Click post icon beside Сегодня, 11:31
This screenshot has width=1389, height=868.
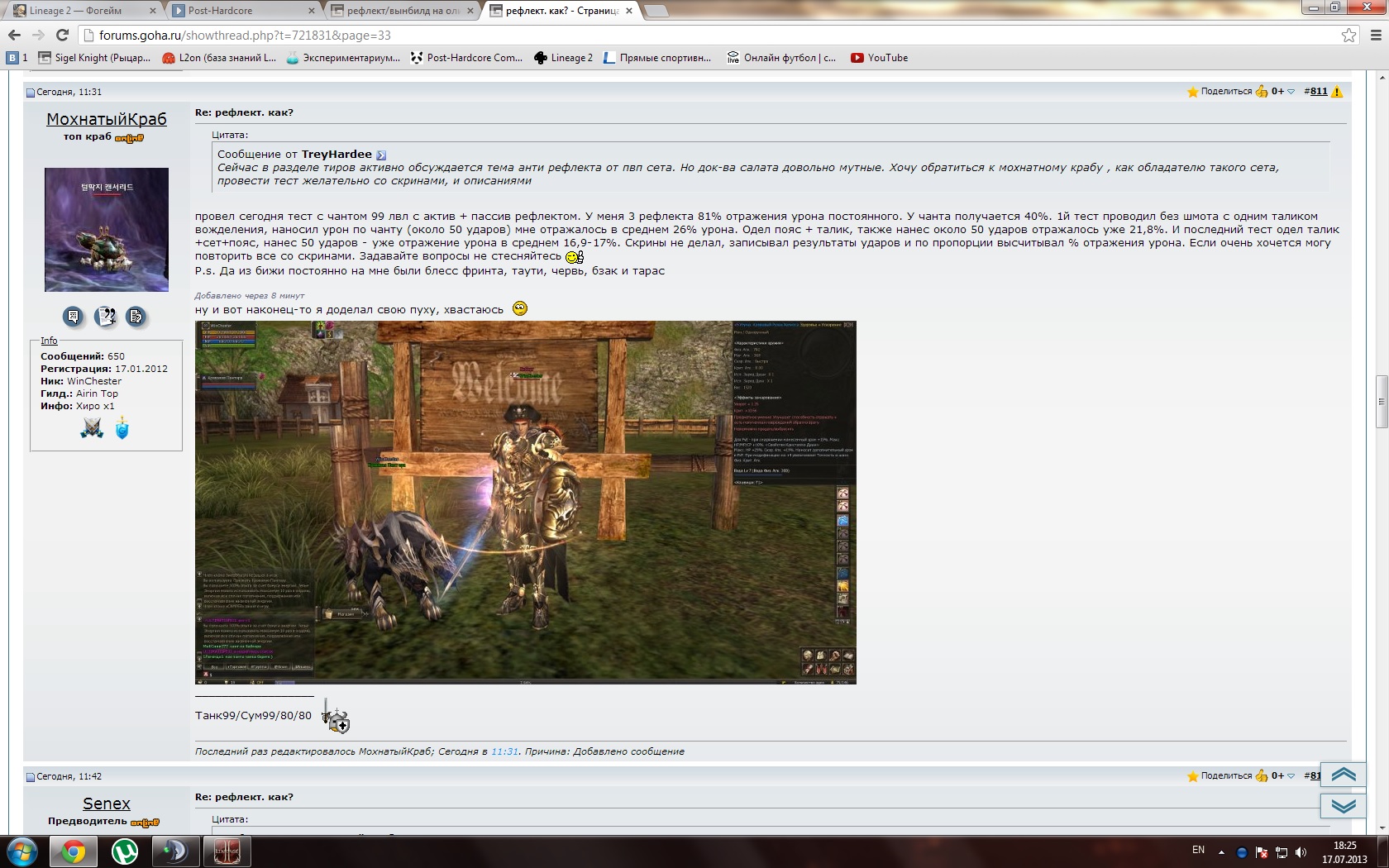coord(31,93)
